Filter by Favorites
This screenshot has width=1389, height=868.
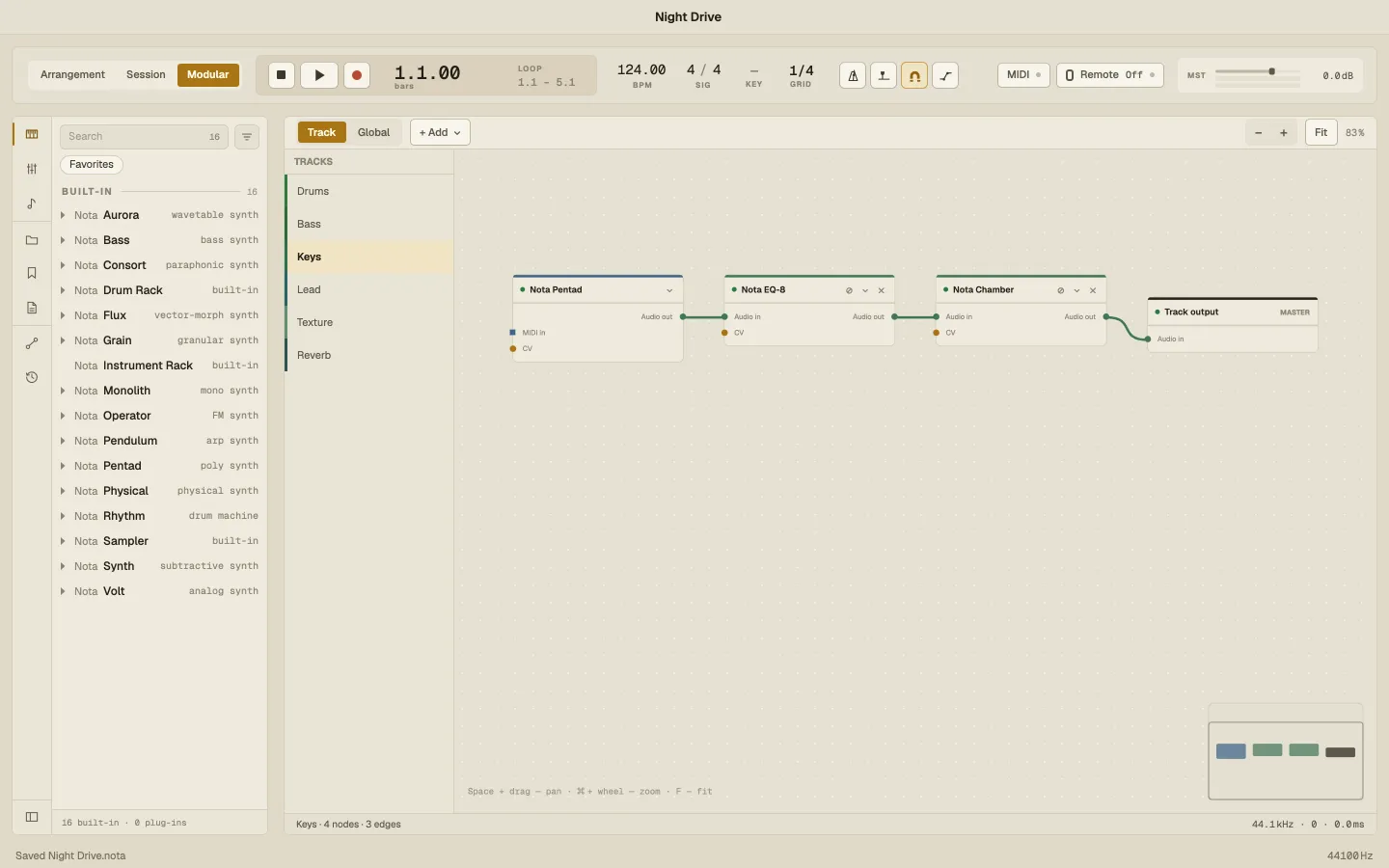coord(92,165)
